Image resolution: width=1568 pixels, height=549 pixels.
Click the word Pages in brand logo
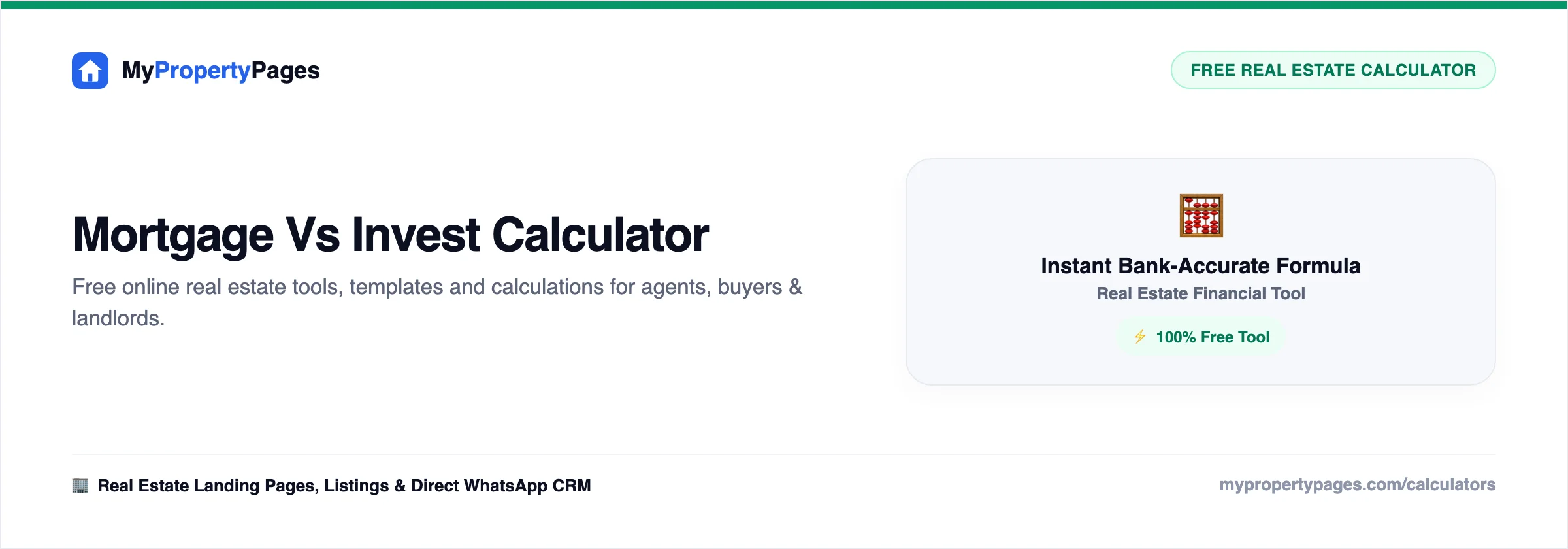pyautogui.click(x=286, y=71)
